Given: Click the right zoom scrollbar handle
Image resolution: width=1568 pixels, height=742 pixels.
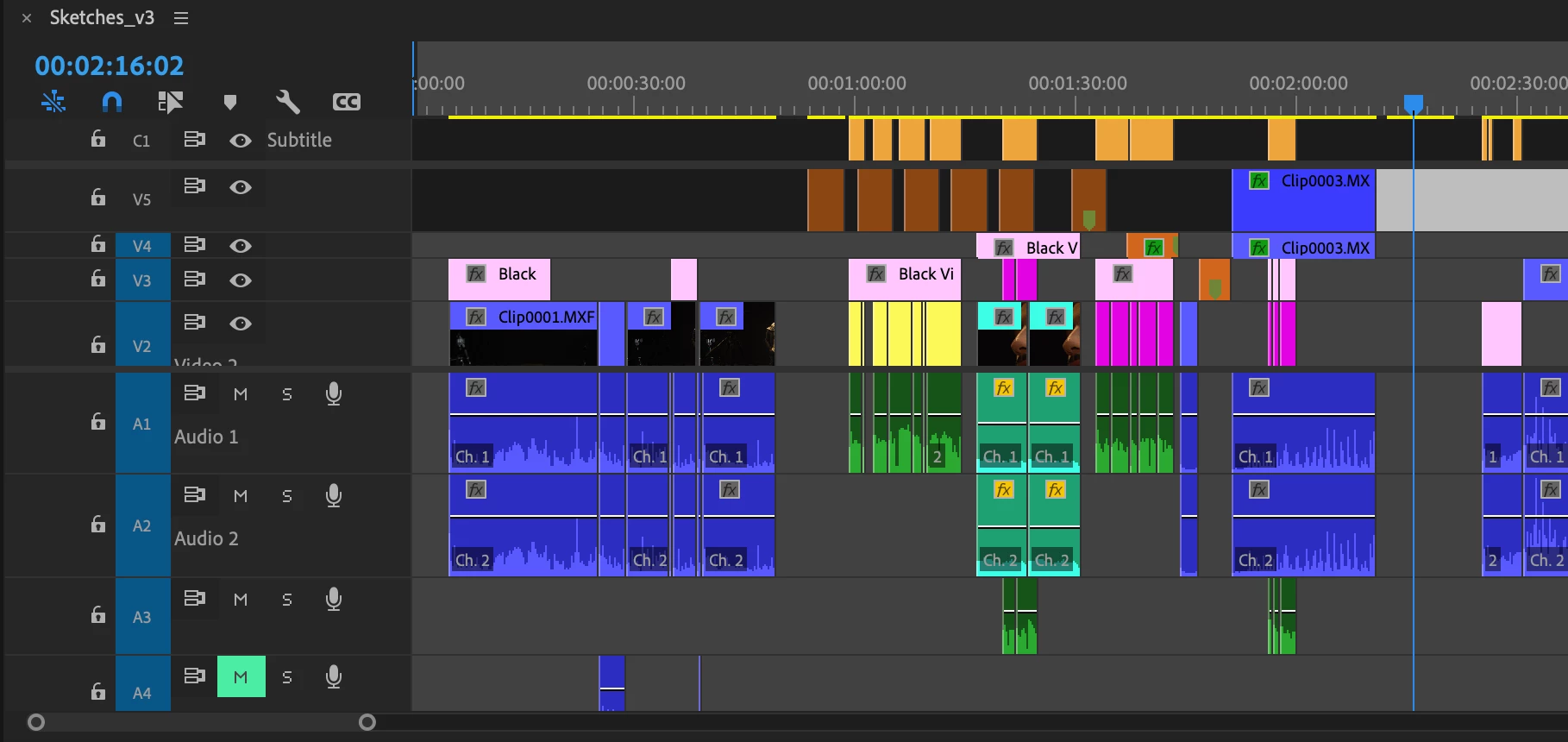Looking at the screenshot, I should pos(367,722).
